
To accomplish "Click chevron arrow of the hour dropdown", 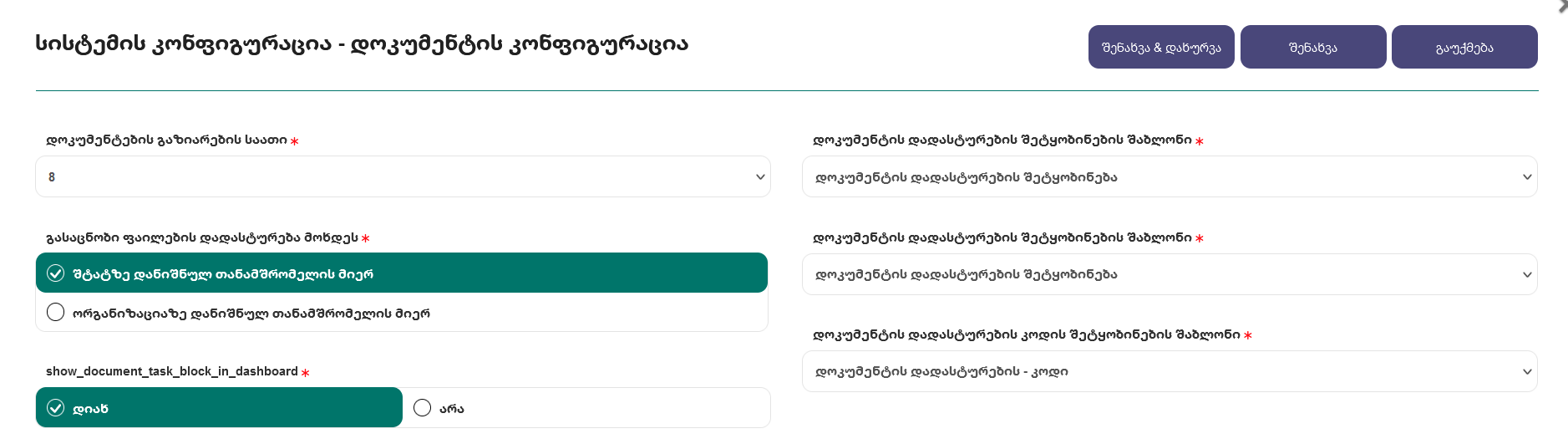I will [x=760, y=176].
